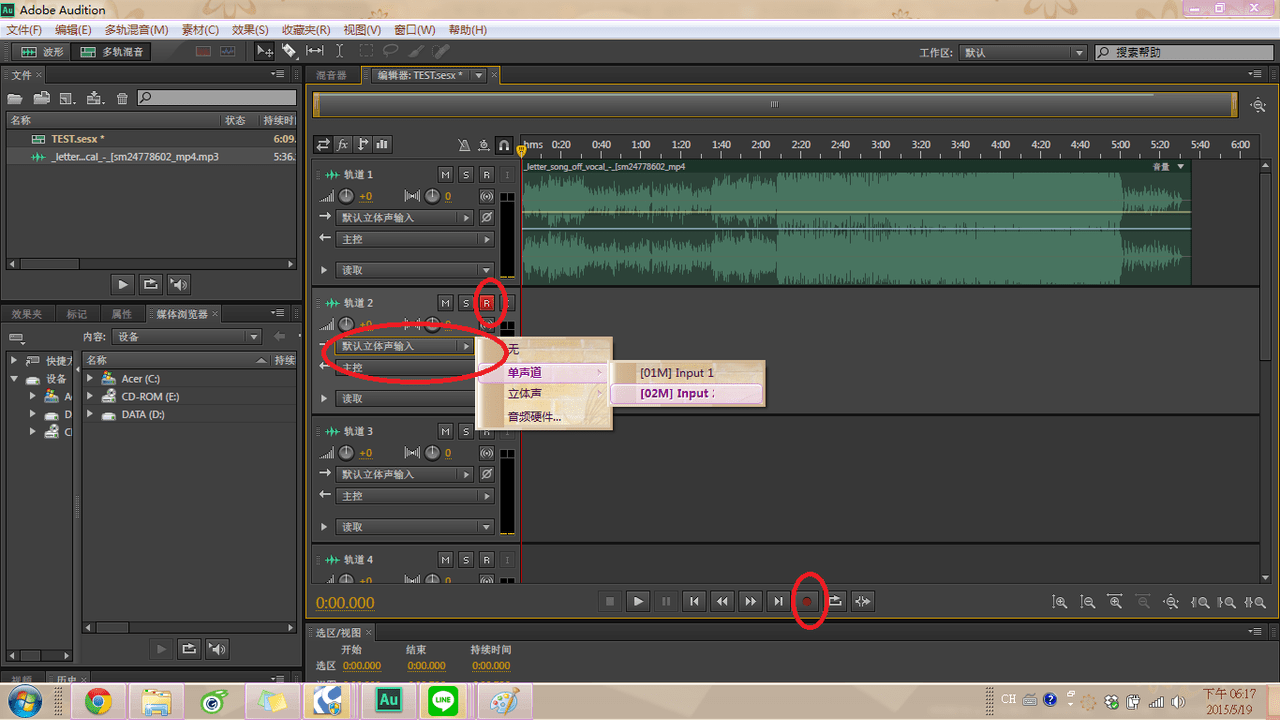Select the Time Selection tool
Image resolution: width=1280 pixels, height=720 pixels.
pos(339,51)
